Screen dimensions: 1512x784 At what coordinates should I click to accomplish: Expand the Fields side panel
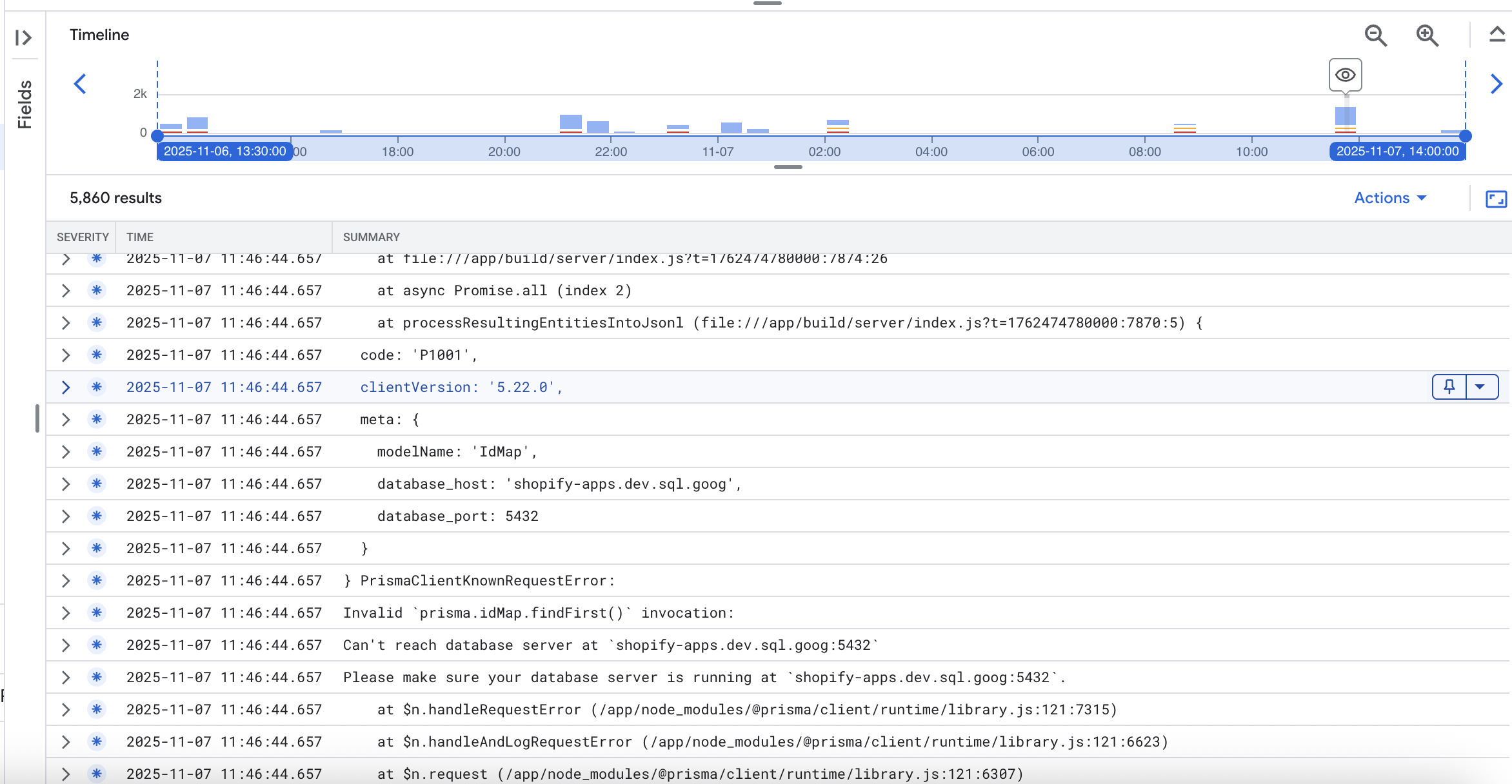tap(23, 37)
